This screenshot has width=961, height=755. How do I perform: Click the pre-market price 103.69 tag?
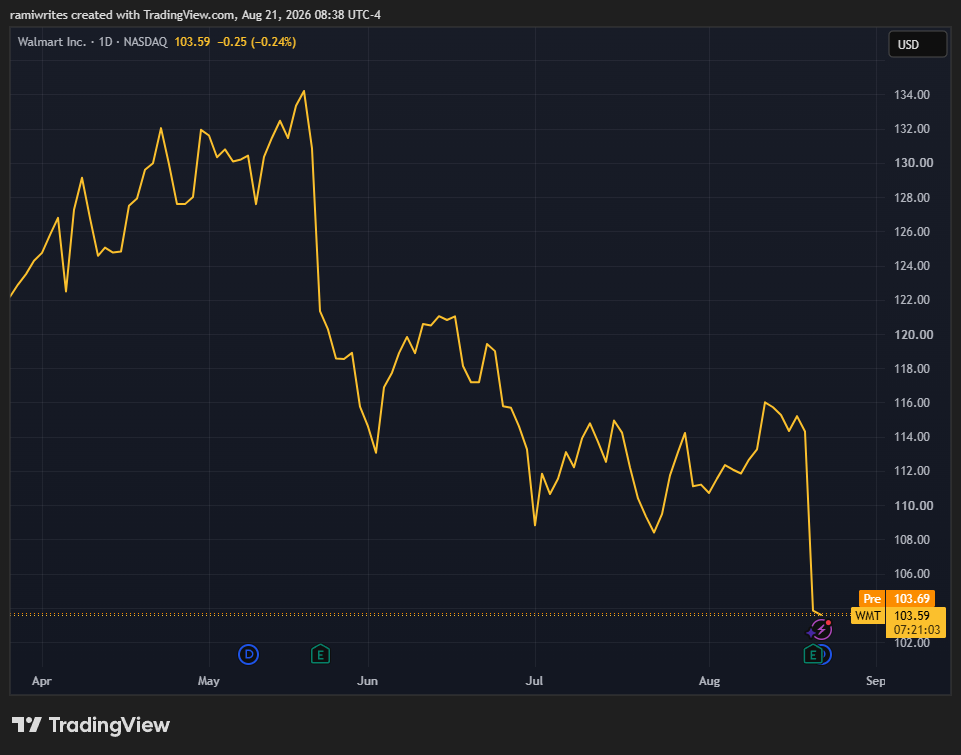[x=911, y=599]
